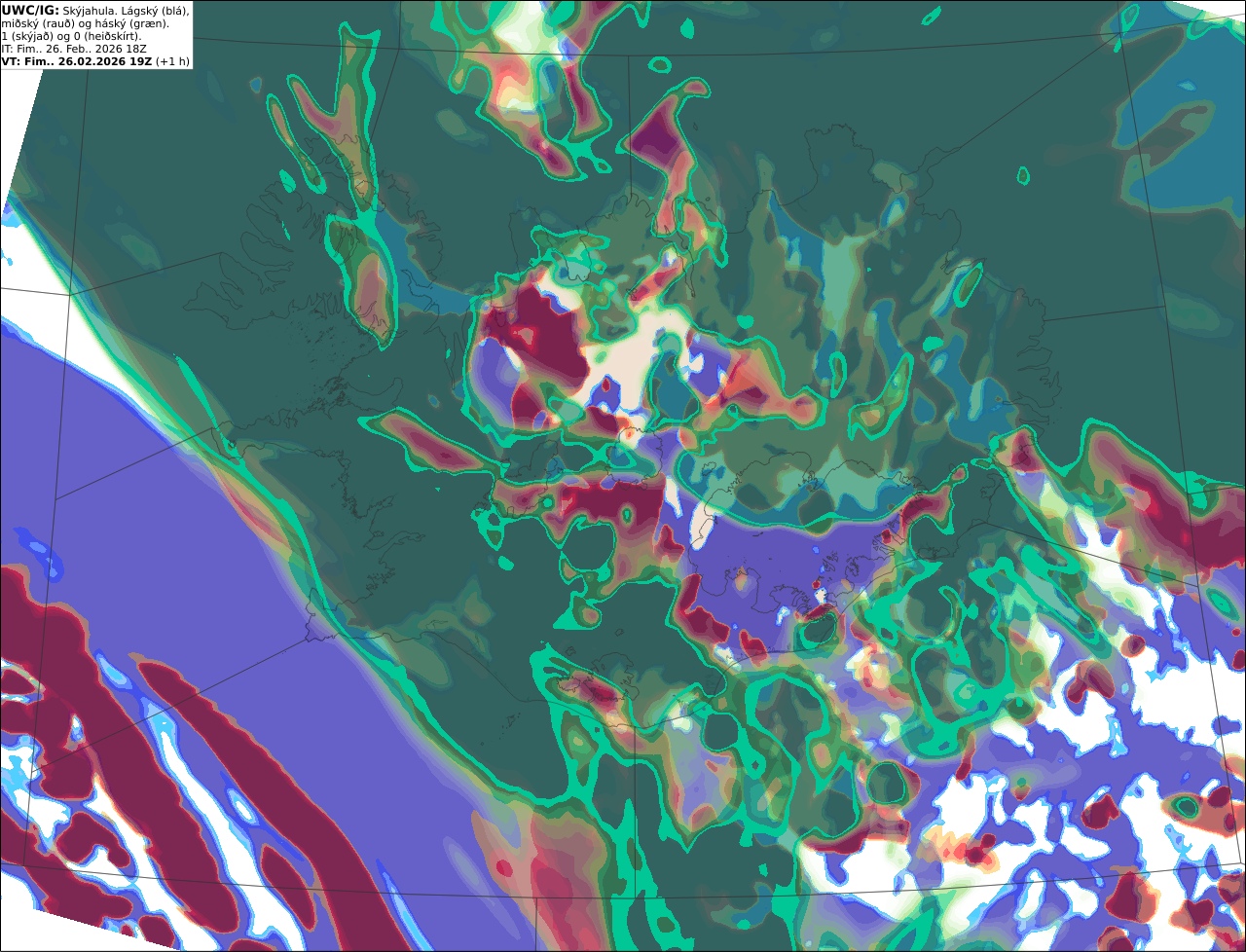1246x952 pixels.
Task: Click the text "0 (heiðskírt)."
Action: (x=108, y=36)
